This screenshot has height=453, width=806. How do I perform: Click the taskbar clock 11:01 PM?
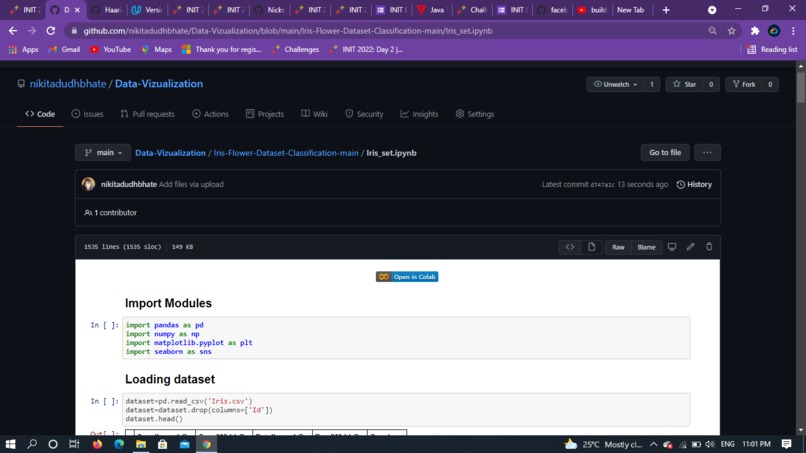757,444
